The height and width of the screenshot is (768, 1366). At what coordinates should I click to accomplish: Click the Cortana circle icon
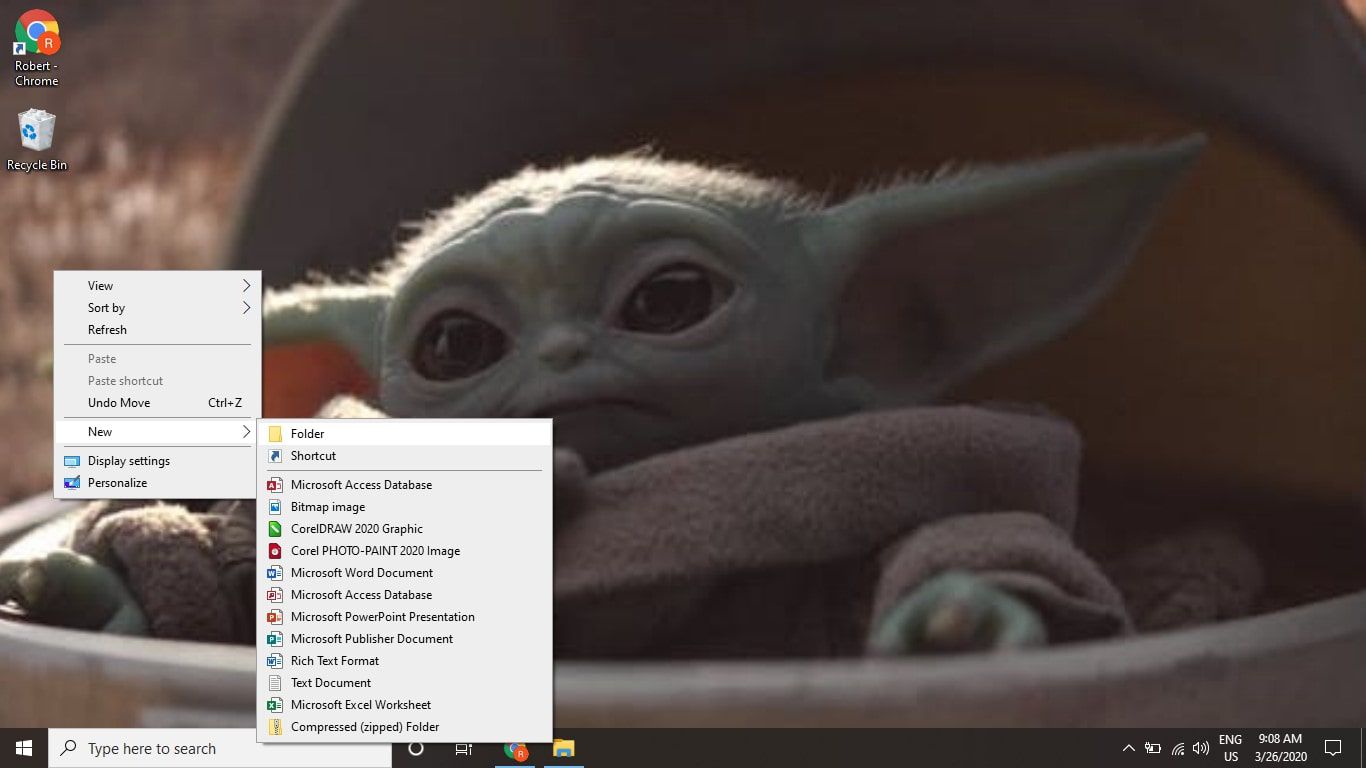tap(416, 748)
